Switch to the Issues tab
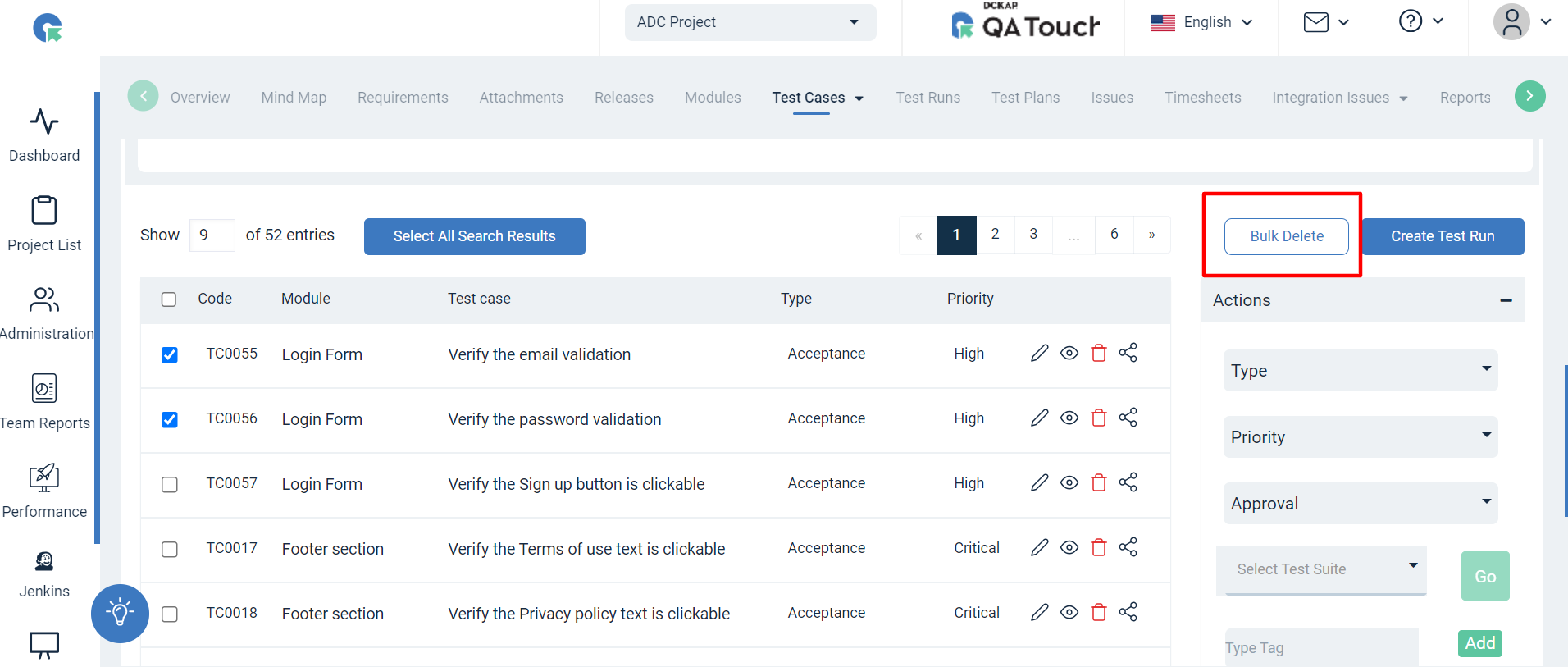This screenshot has width=1568, height=667. click(x=1112, y=98)
